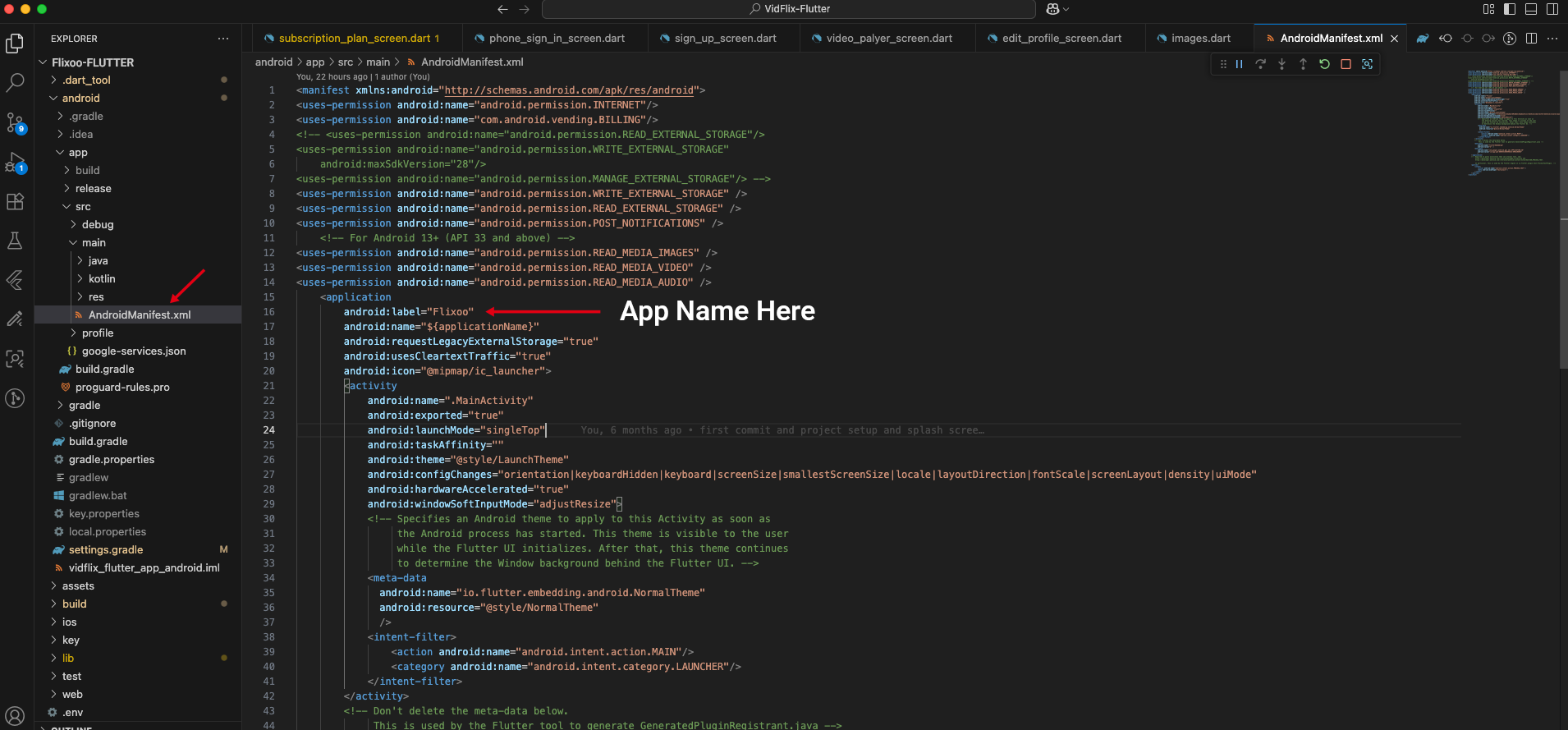Image resolution: width=1568 pixels, height=730 pixels.
Task: Navigate forward using title bar arrow
Action: click(525, 9)
